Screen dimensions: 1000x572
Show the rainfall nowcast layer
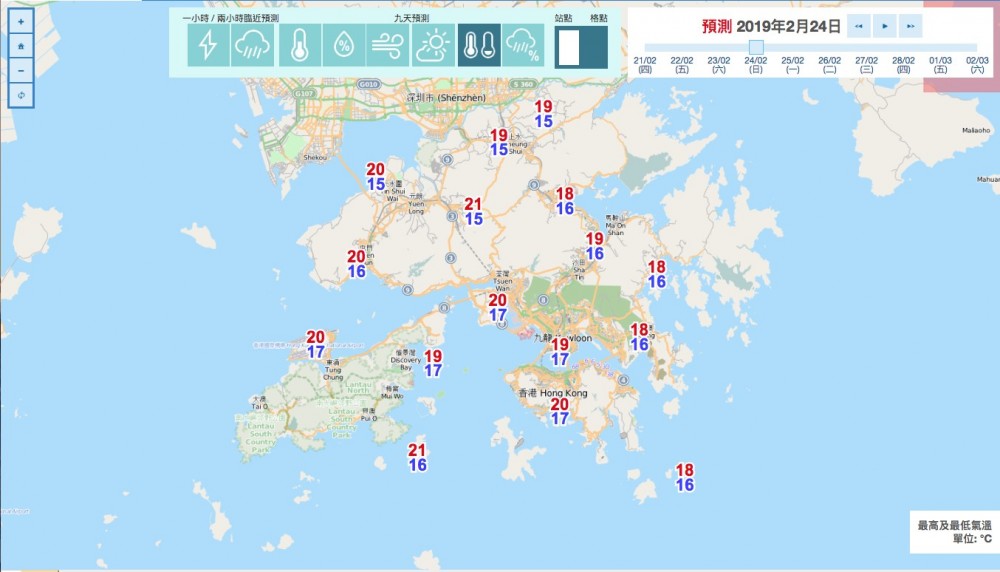click(253, 45)
